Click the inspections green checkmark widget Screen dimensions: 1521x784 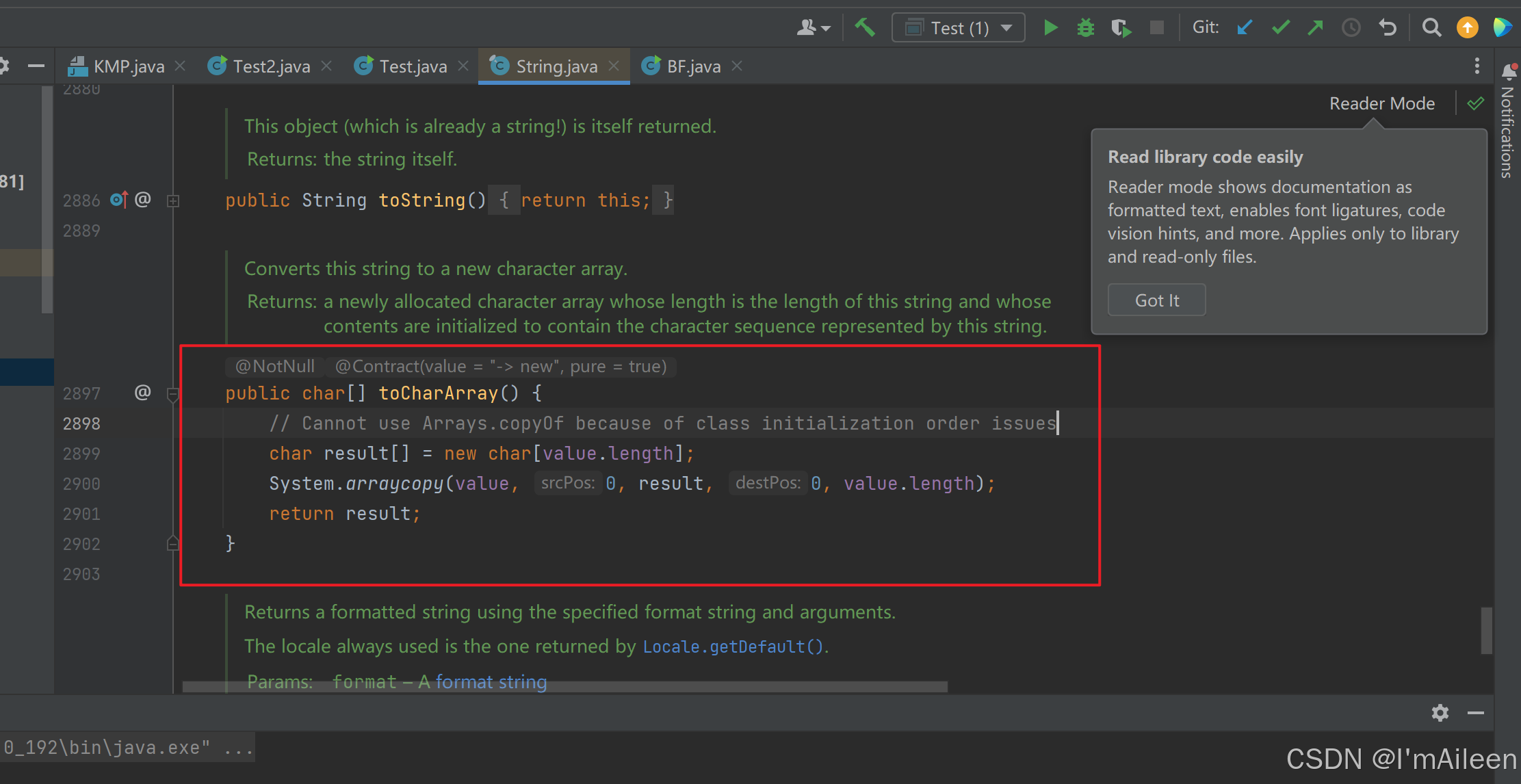tap(1476, 103)
